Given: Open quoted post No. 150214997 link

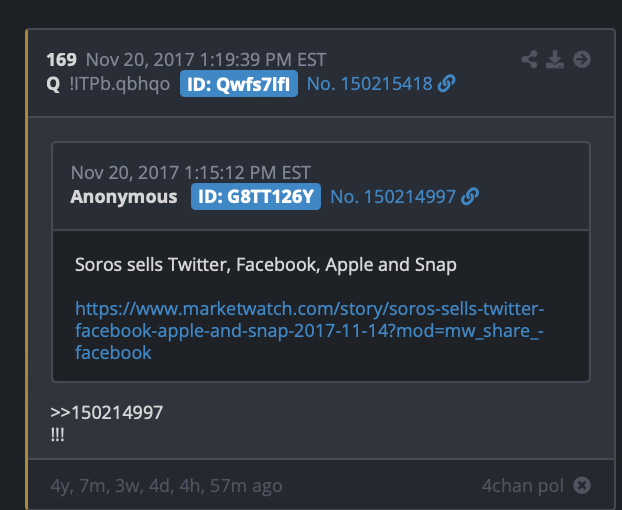Looking at the screenshot, I should click(x=393, y=196).
